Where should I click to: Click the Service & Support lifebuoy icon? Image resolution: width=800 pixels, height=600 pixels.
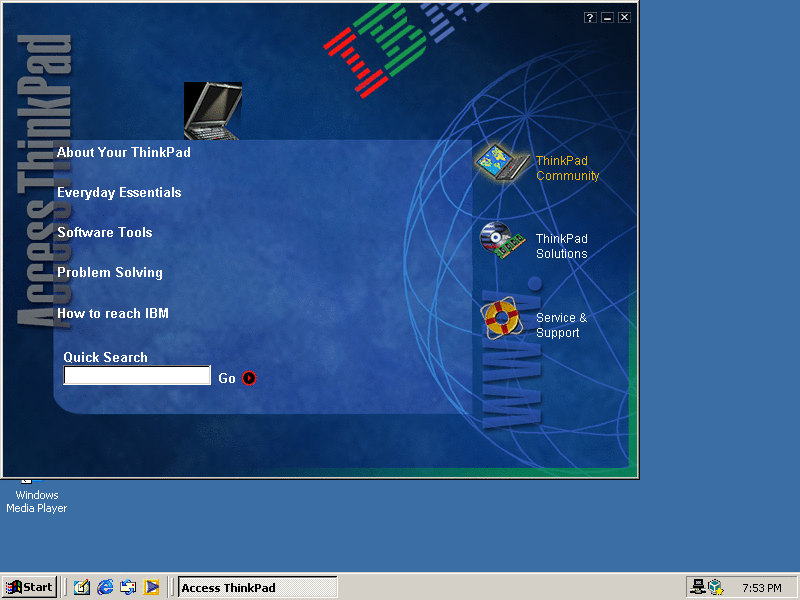(502, 320)
